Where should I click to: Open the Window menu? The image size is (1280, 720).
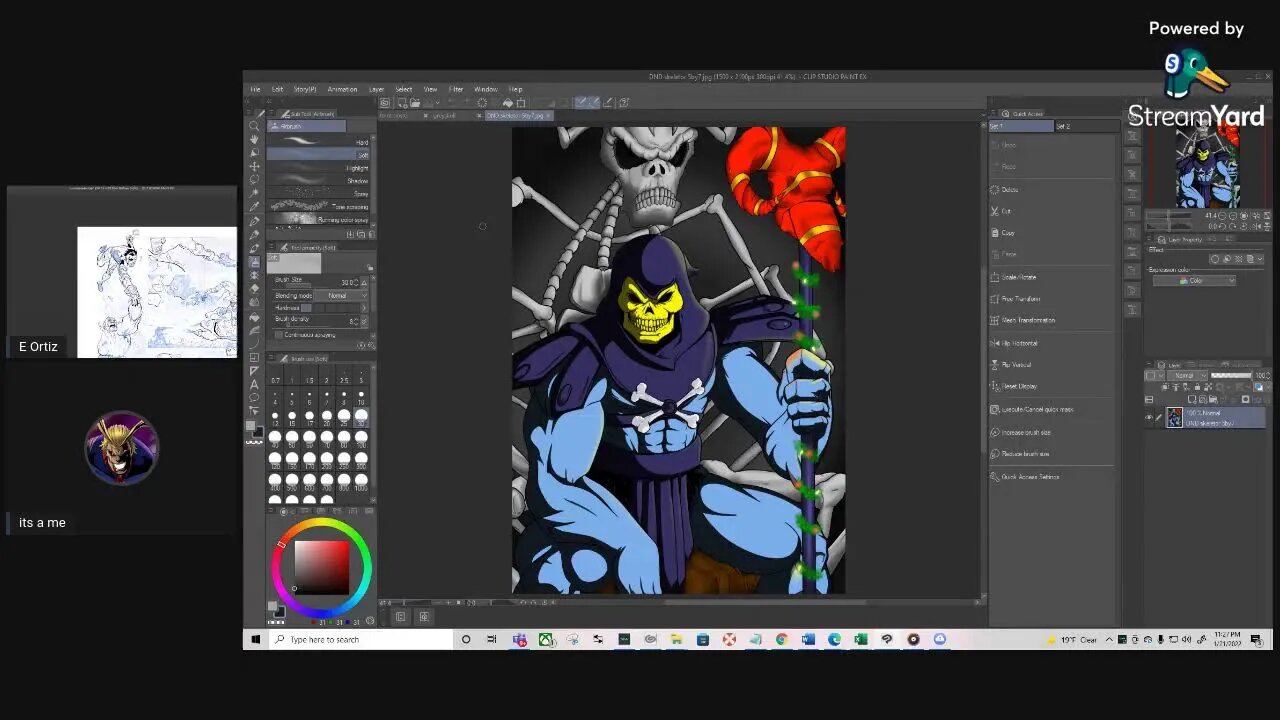coord(485,89)
